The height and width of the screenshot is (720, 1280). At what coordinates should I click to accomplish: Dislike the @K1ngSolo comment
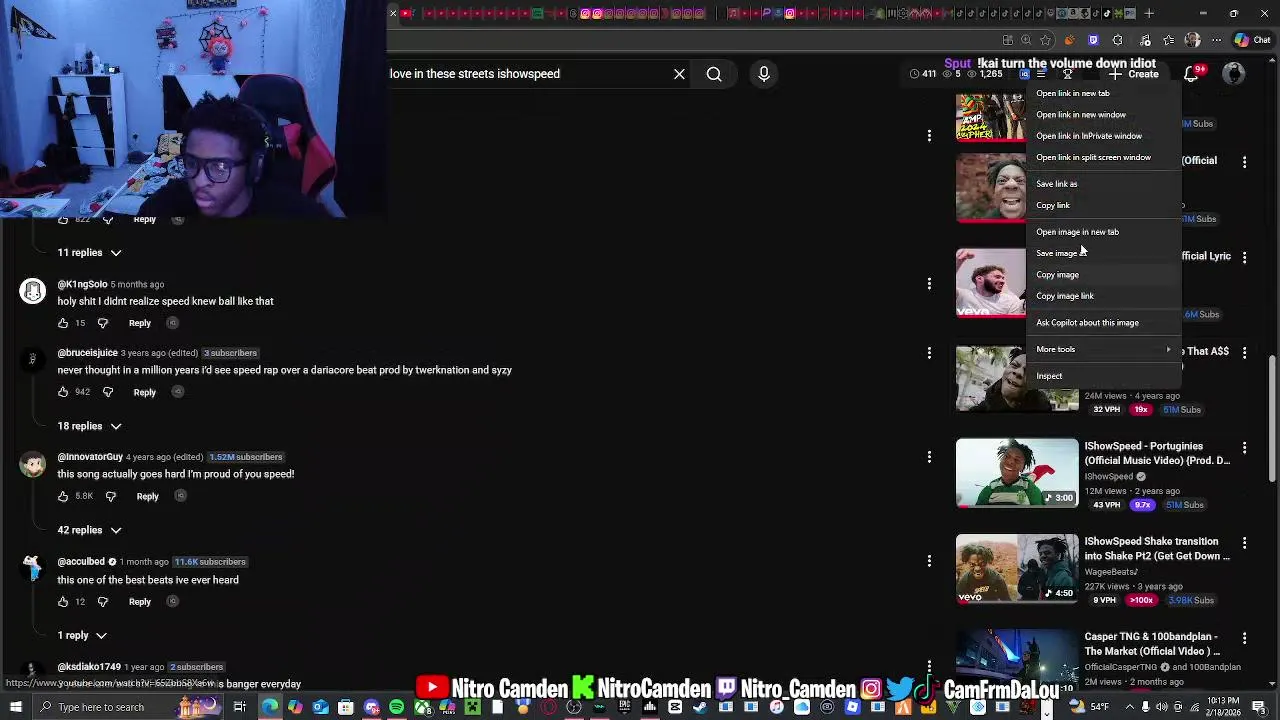(103, 323)
